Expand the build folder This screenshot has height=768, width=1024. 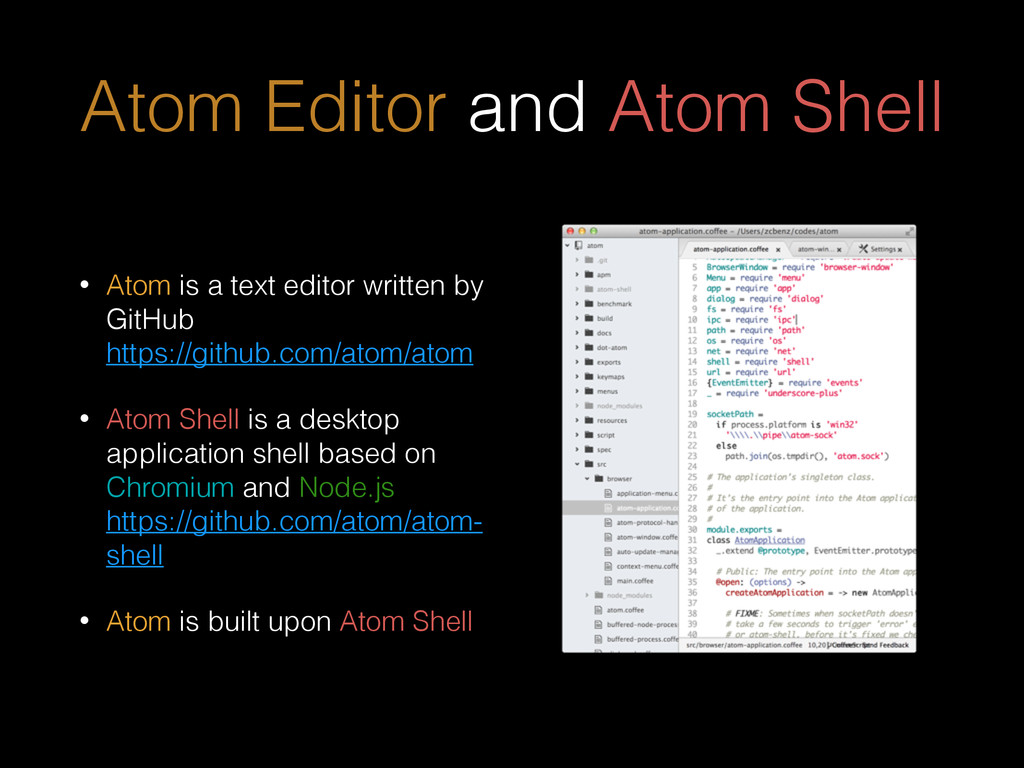click(577, 319)
